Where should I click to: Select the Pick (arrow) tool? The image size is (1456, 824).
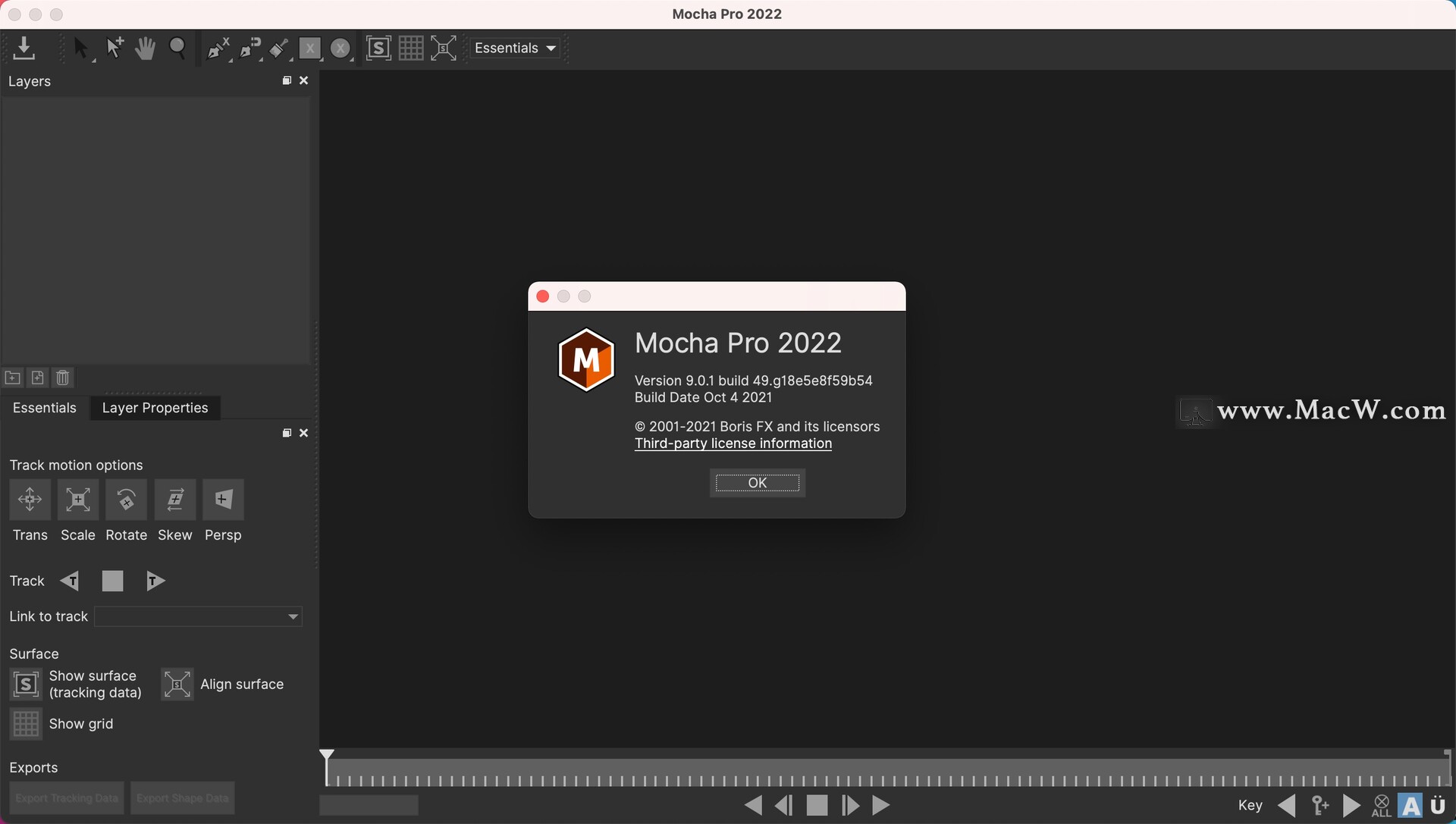coord(81,49)
